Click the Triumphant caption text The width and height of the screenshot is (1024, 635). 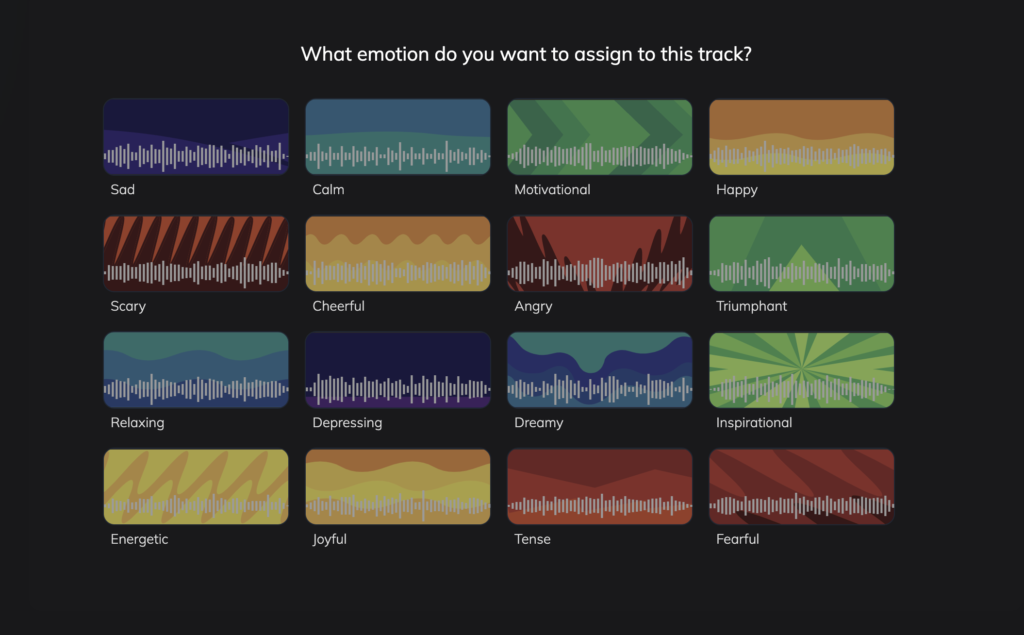pyautogui.click(x=752, y=306)
